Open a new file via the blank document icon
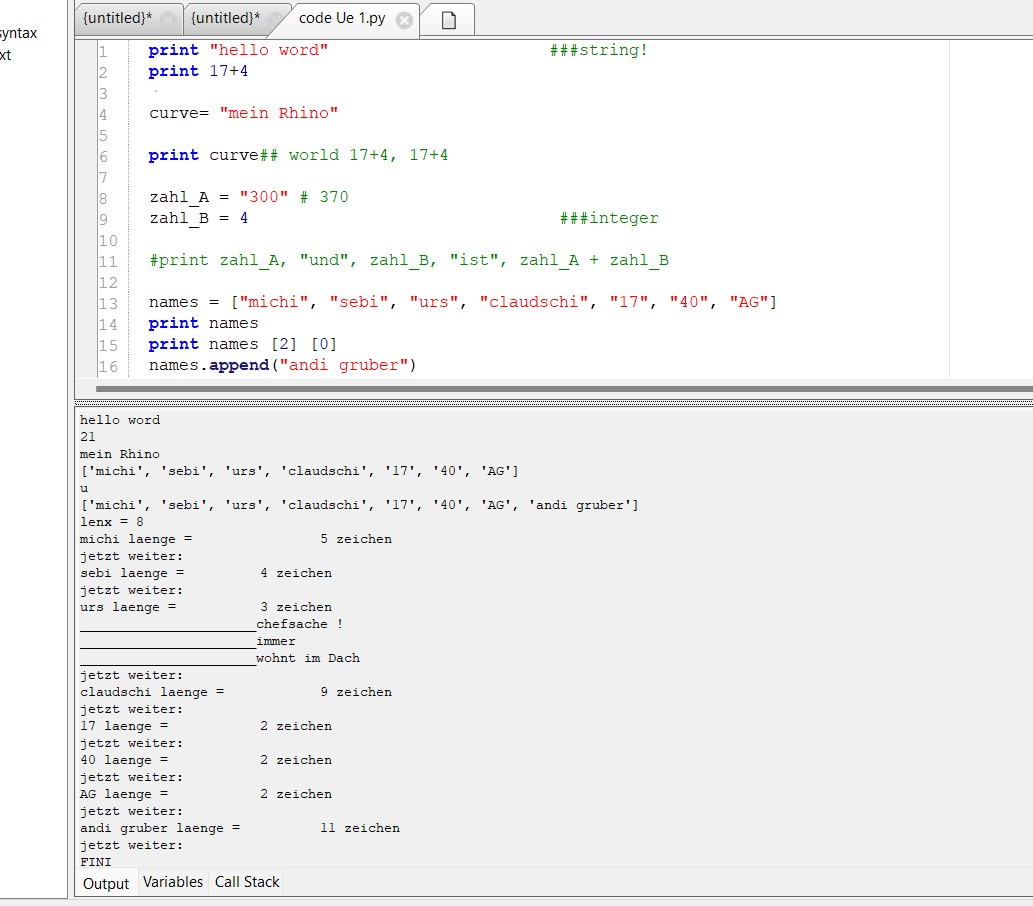 click(447, 18)
